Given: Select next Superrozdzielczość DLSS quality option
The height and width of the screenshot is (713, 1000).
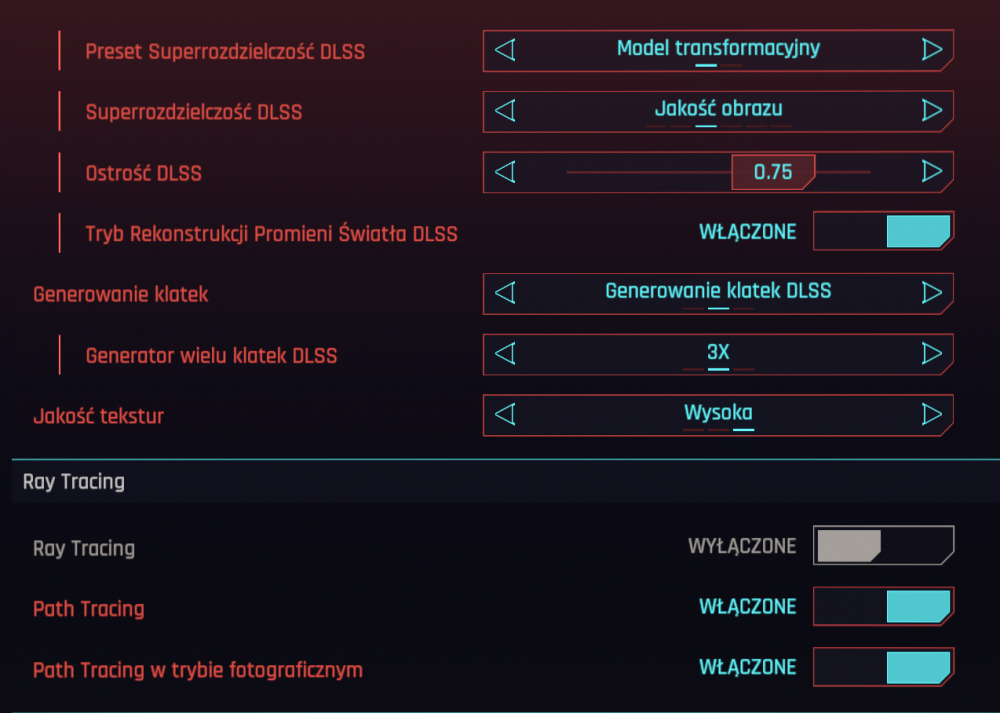Looking at the screenshot, I should click(x=932, y=111).
